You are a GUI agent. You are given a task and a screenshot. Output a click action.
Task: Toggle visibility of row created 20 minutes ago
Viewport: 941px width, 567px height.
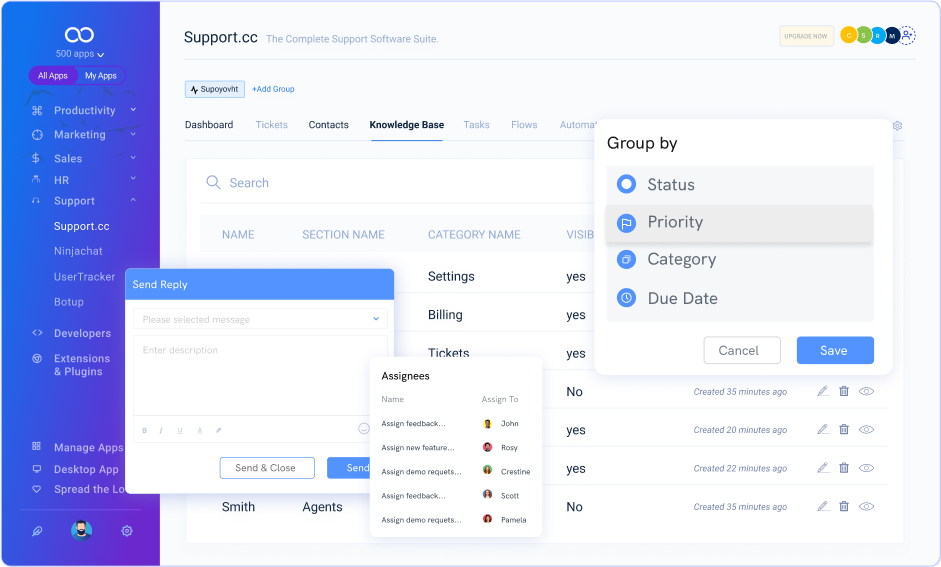(x=866, y=430)
